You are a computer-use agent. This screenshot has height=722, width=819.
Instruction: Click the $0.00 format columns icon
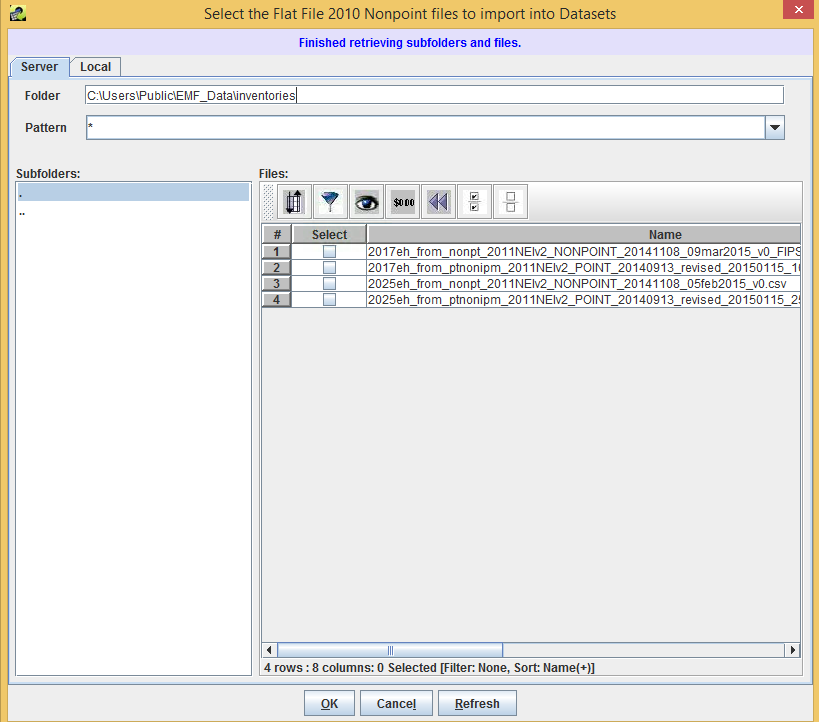pos(402,201)
